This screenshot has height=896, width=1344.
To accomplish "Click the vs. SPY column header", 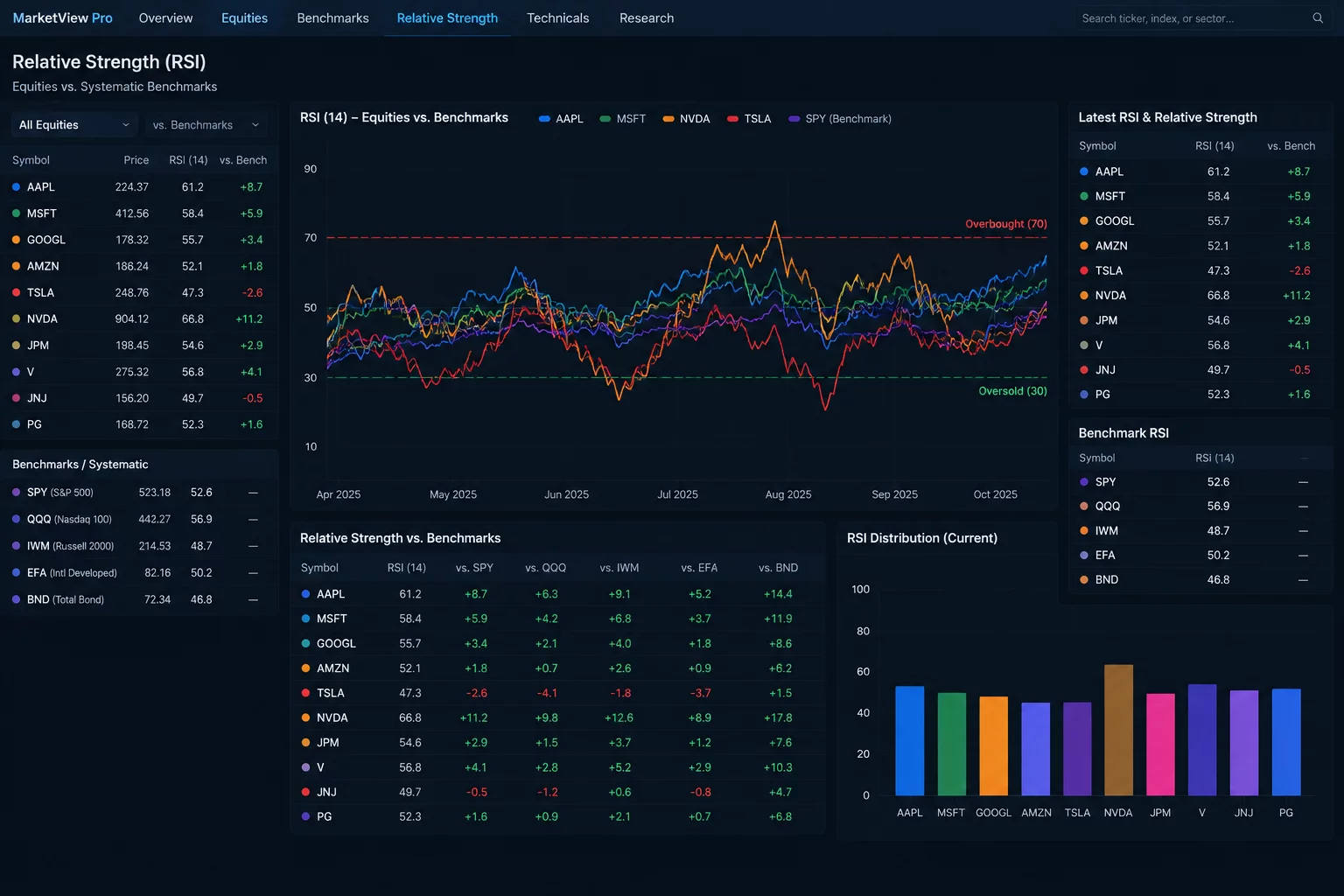I will 474,568.
